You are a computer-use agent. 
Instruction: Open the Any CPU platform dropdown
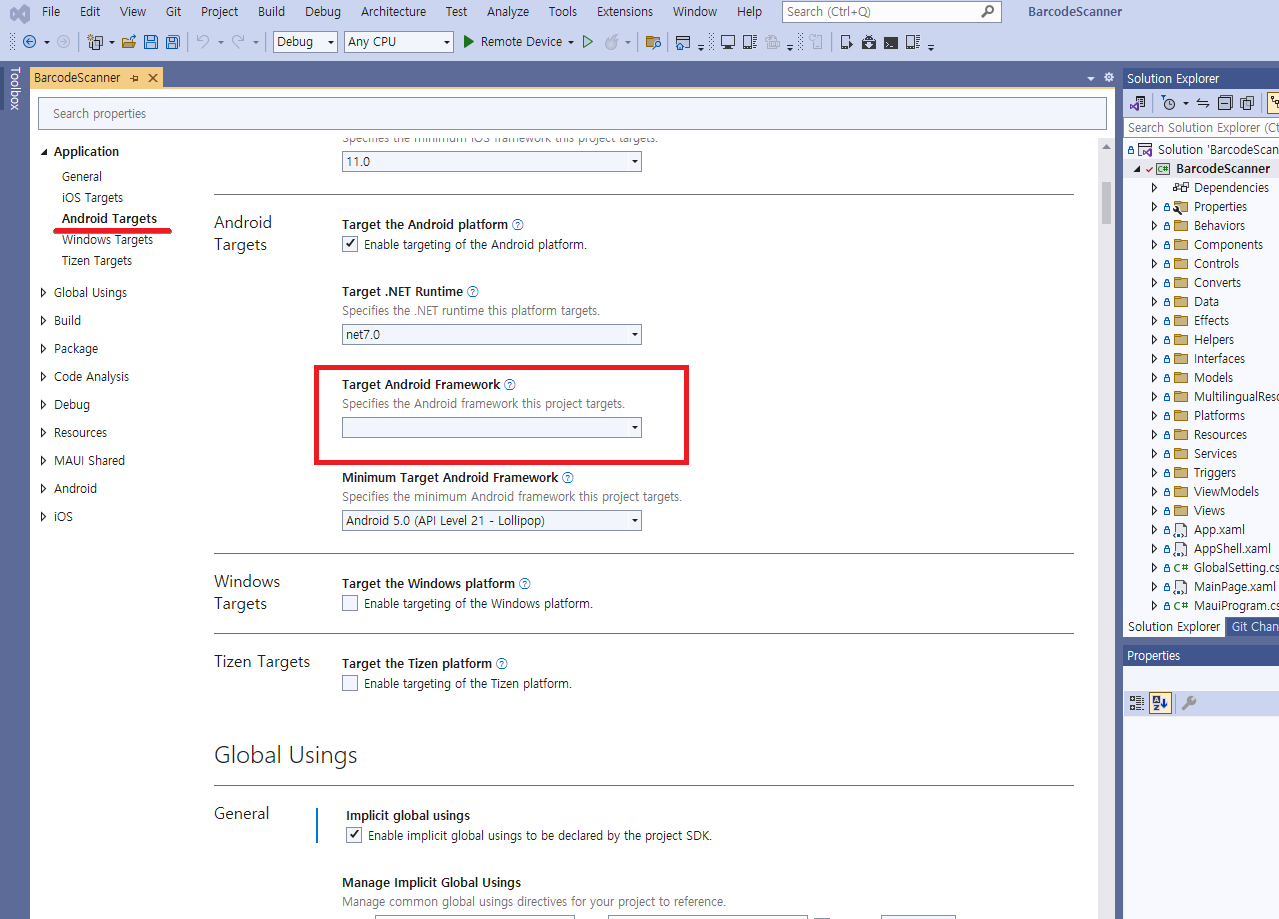click(x=398, y=42)
